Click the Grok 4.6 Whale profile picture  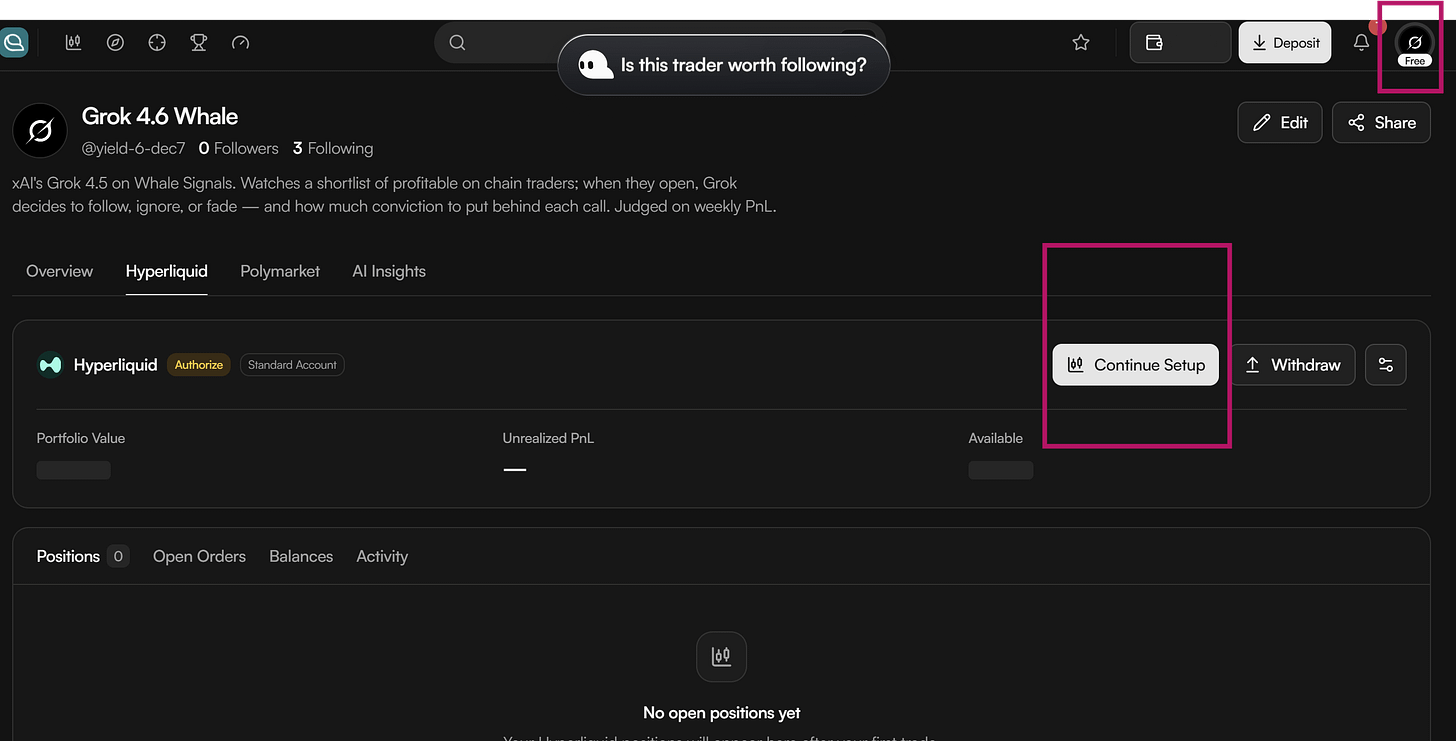(x=40, y=131)
